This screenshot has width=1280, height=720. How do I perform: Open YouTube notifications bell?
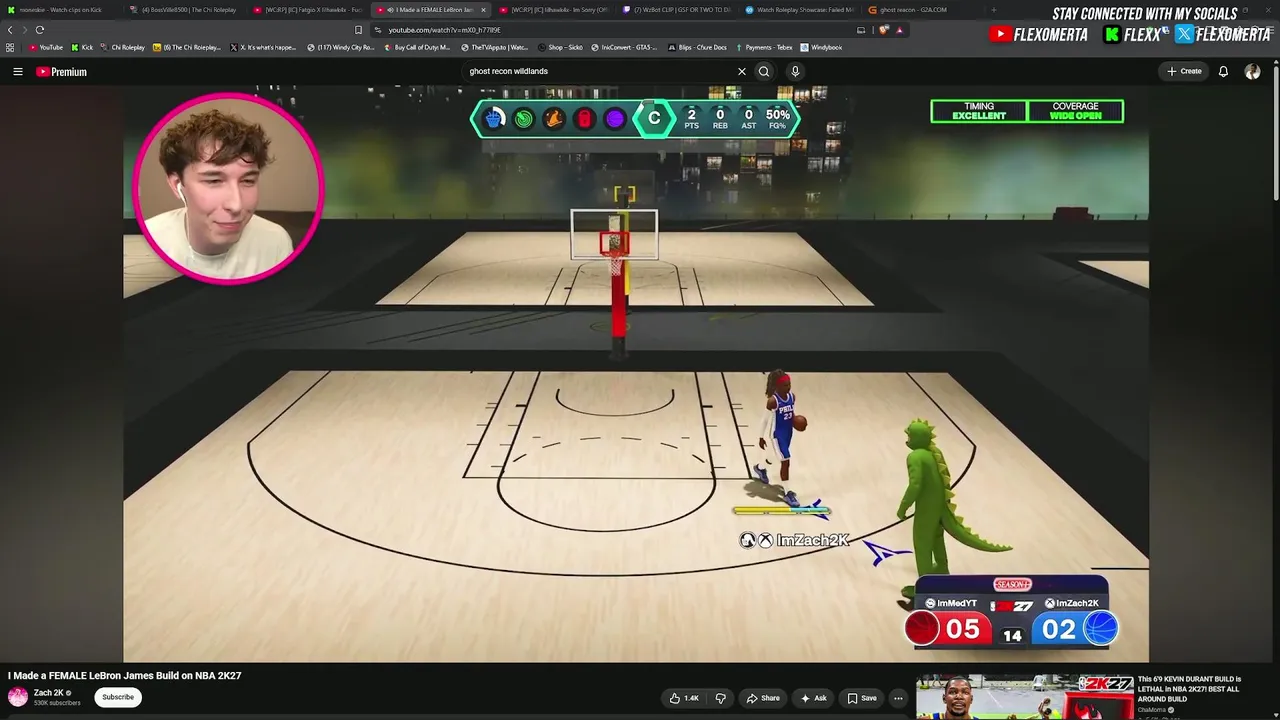pos(1223,72)
